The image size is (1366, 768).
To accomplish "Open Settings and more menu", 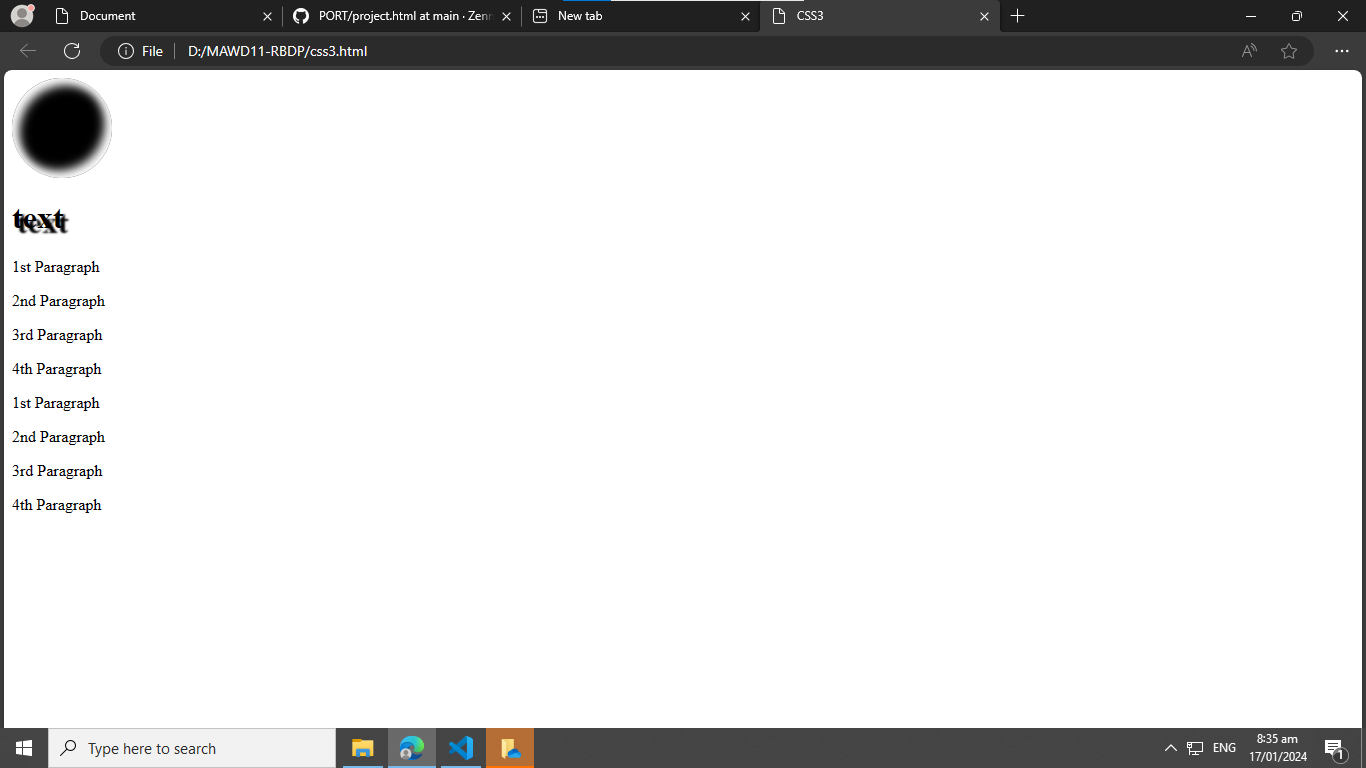I will (x=1342, y=51).
